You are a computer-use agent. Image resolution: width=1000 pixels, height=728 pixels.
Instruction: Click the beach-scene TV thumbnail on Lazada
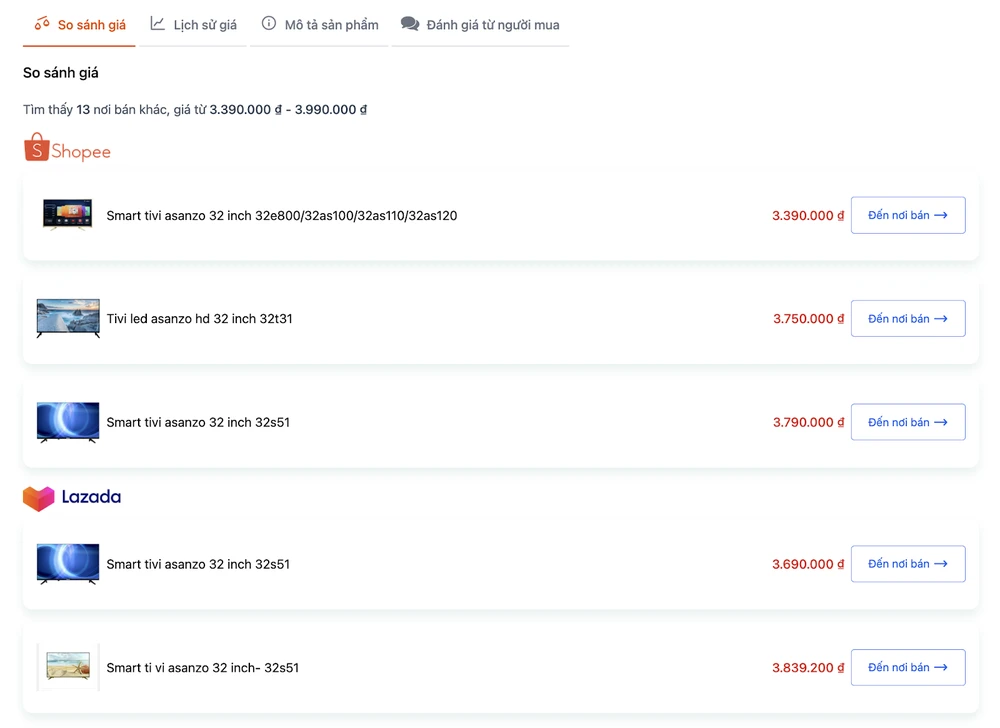click(68, 667)
